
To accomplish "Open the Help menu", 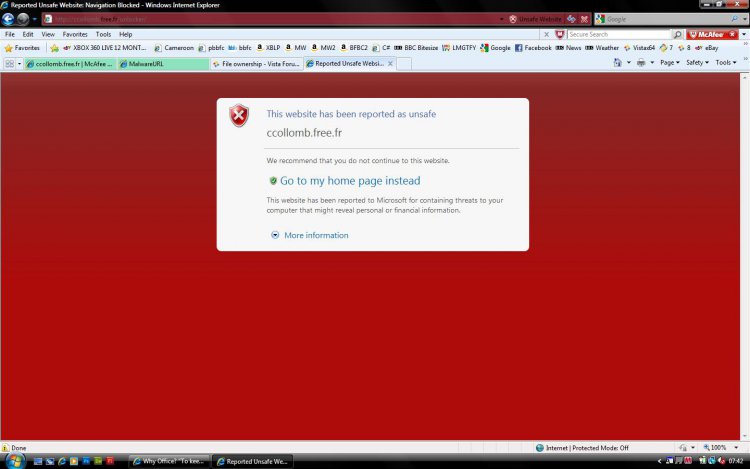I will coord(125,34).
